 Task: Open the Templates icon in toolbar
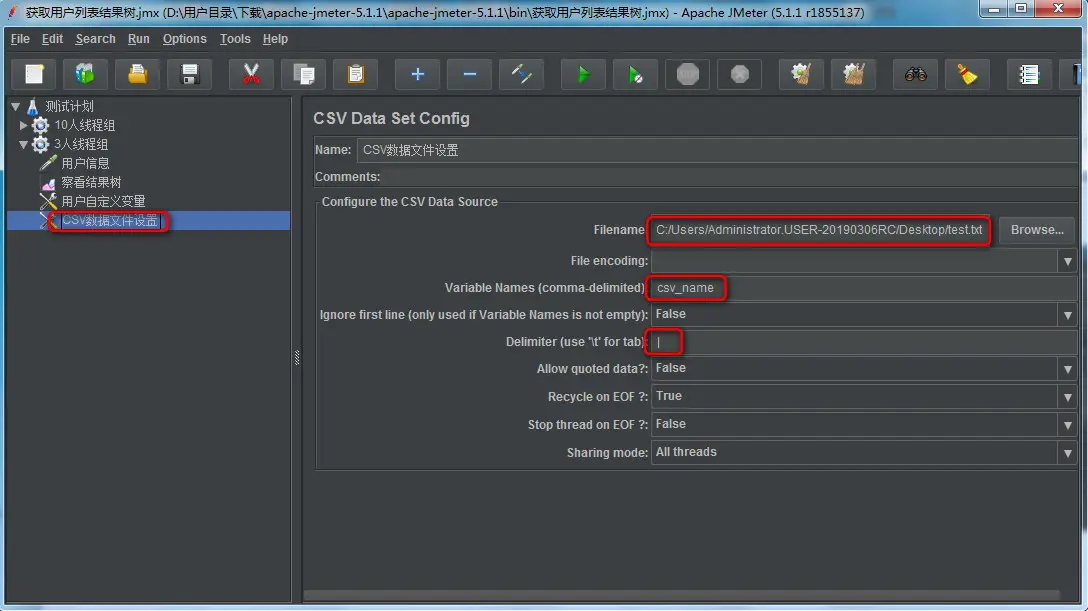[85, 74]
